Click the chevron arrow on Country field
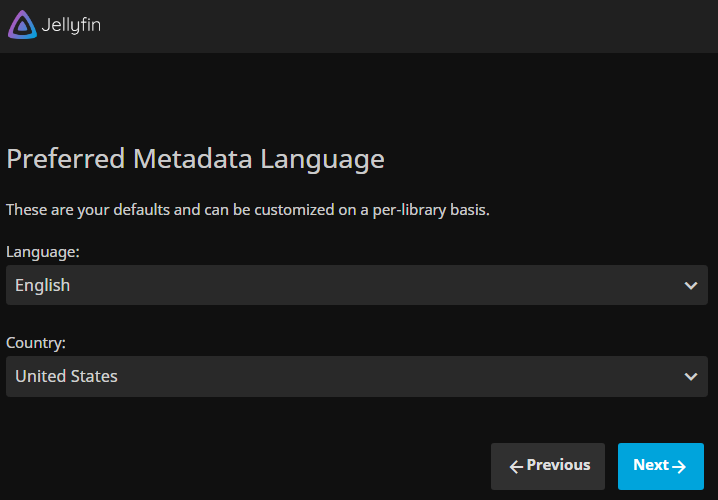 pos(690,377)
